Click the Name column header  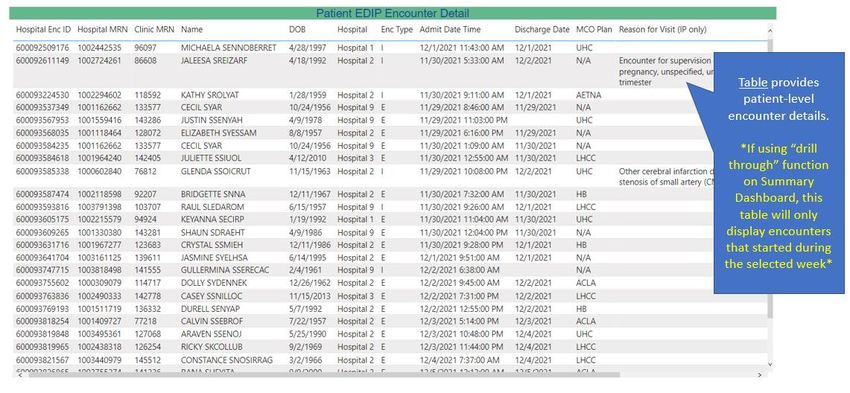(191, 29)
